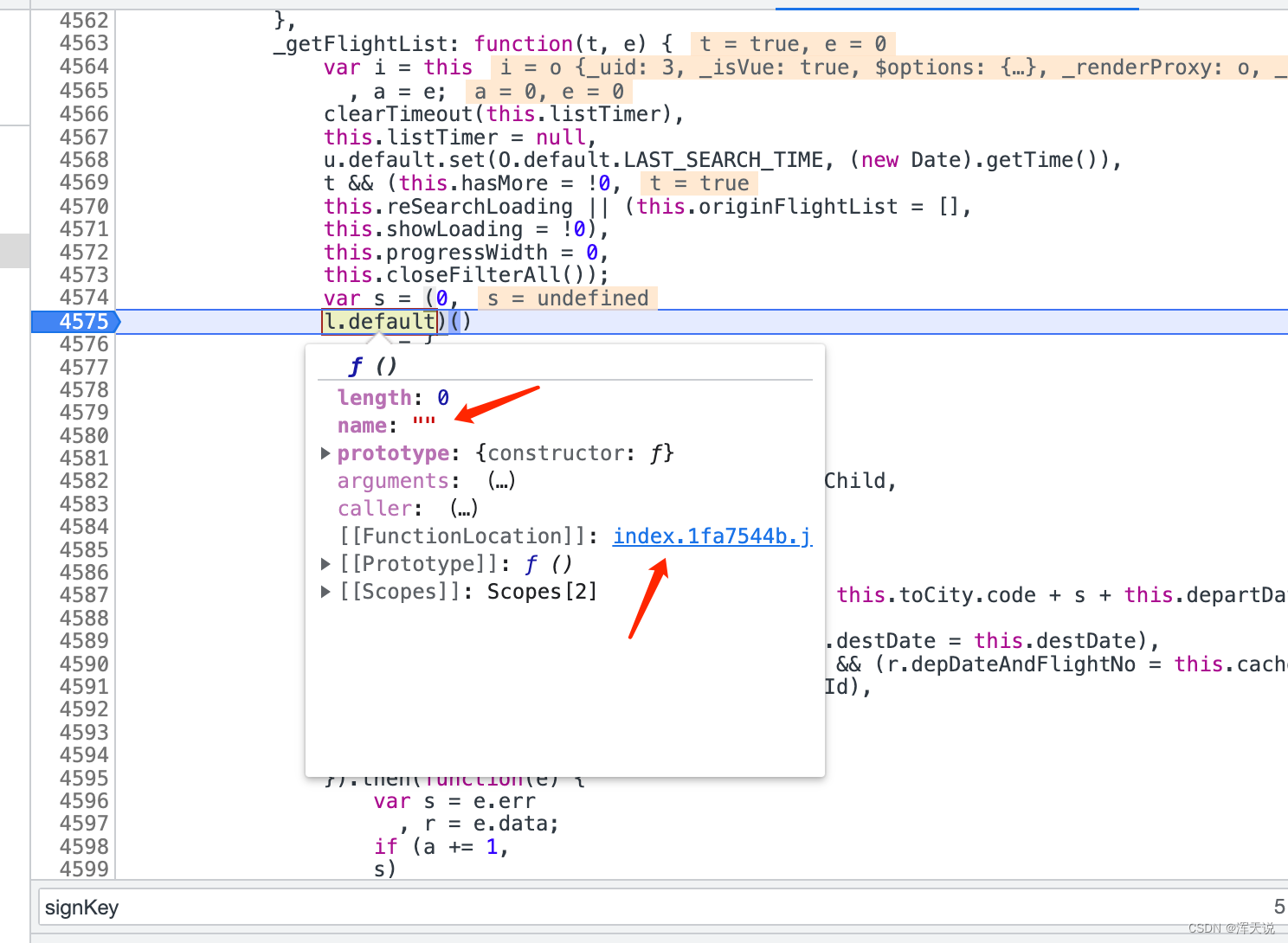This screenshot has width=1288, height=943.
Task: Expand the [[Prototype]] entry
Action: tap(325, 564)
